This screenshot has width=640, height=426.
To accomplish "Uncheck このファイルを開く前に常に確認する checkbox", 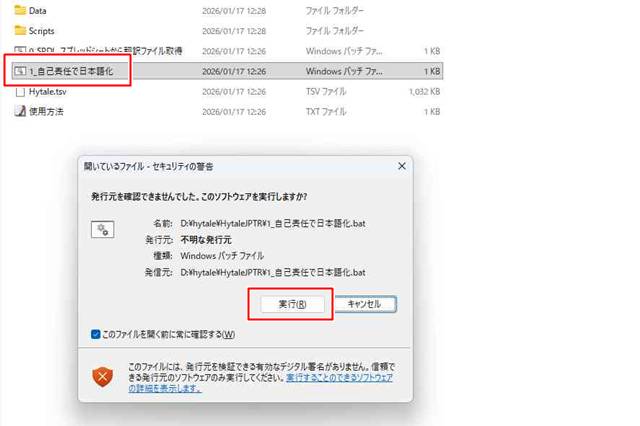I will click(96, 334).
